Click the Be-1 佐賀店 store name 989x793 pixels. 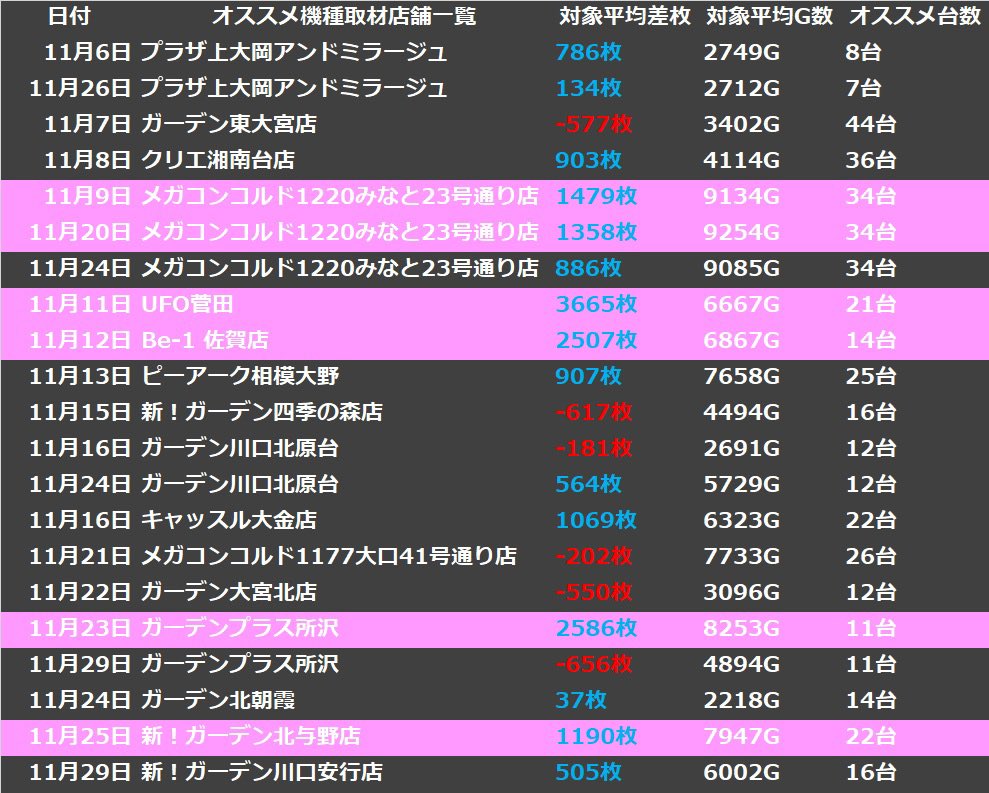click(x=205, y=340)
